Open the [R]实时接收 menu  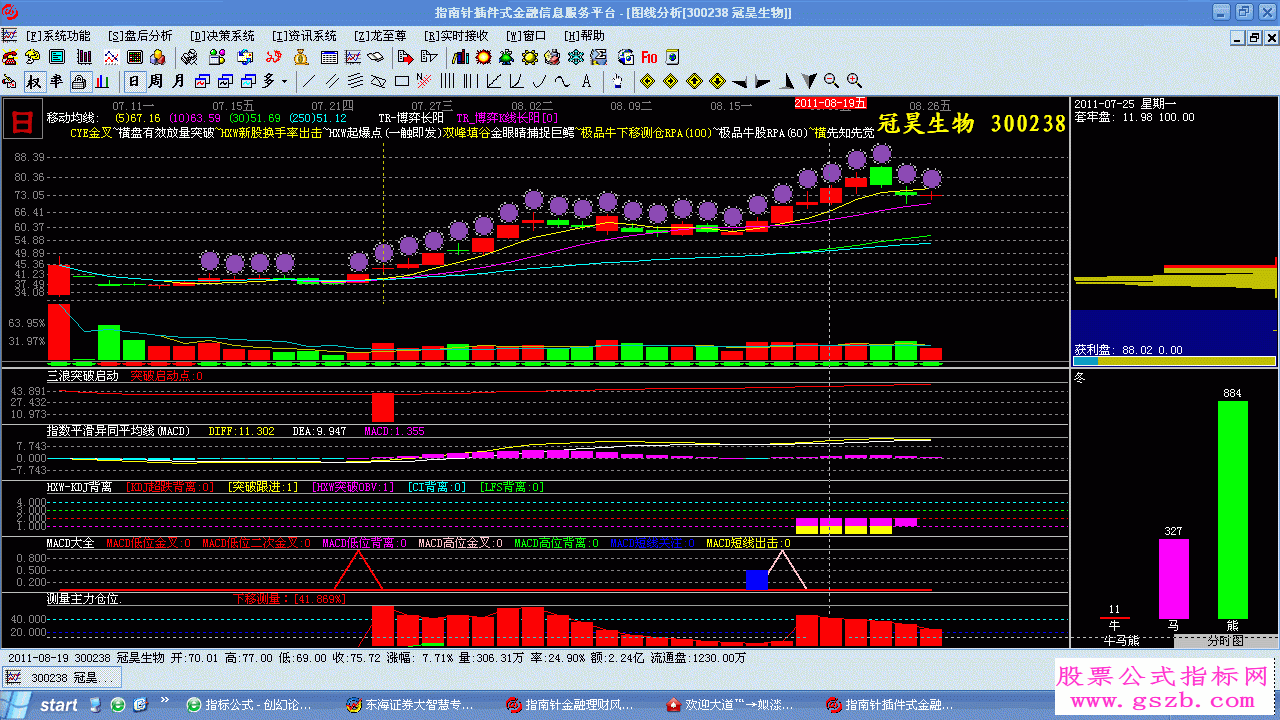(x=456, y=35)
